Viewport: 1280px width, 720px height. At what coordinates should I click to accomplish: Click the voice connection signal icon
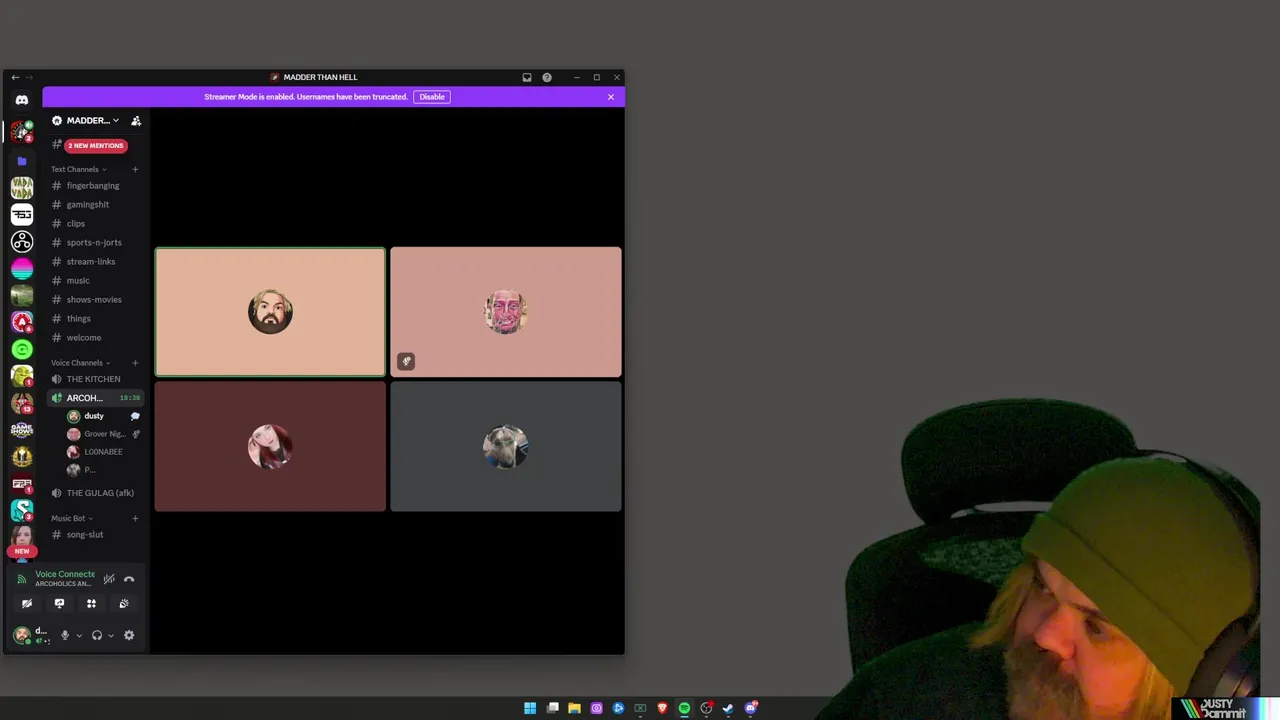click(x=22, y=579)
